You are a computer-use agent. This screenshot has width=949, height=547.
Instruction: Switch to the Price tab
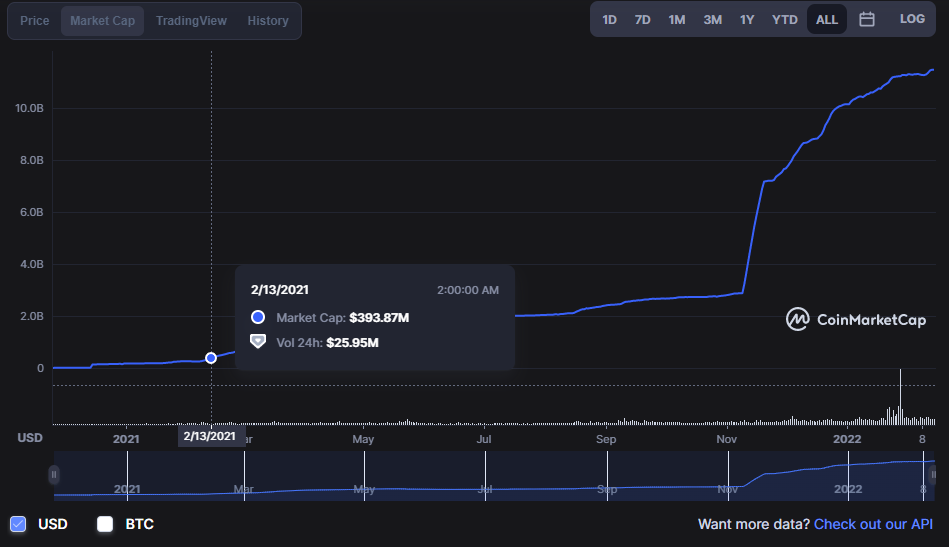click(35, 21)
